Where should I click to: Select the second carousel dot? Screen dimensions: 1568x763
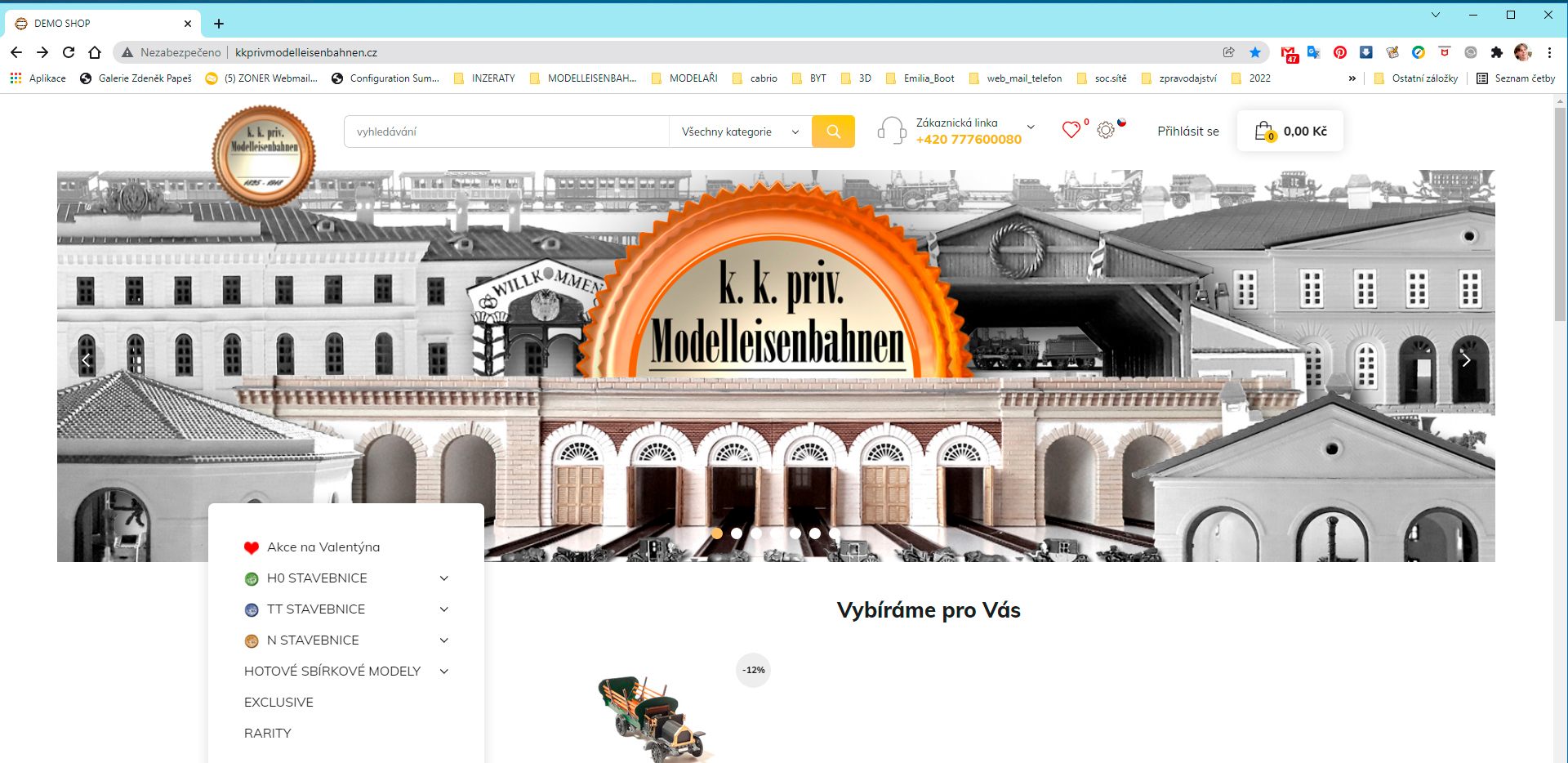coord(737,533)
